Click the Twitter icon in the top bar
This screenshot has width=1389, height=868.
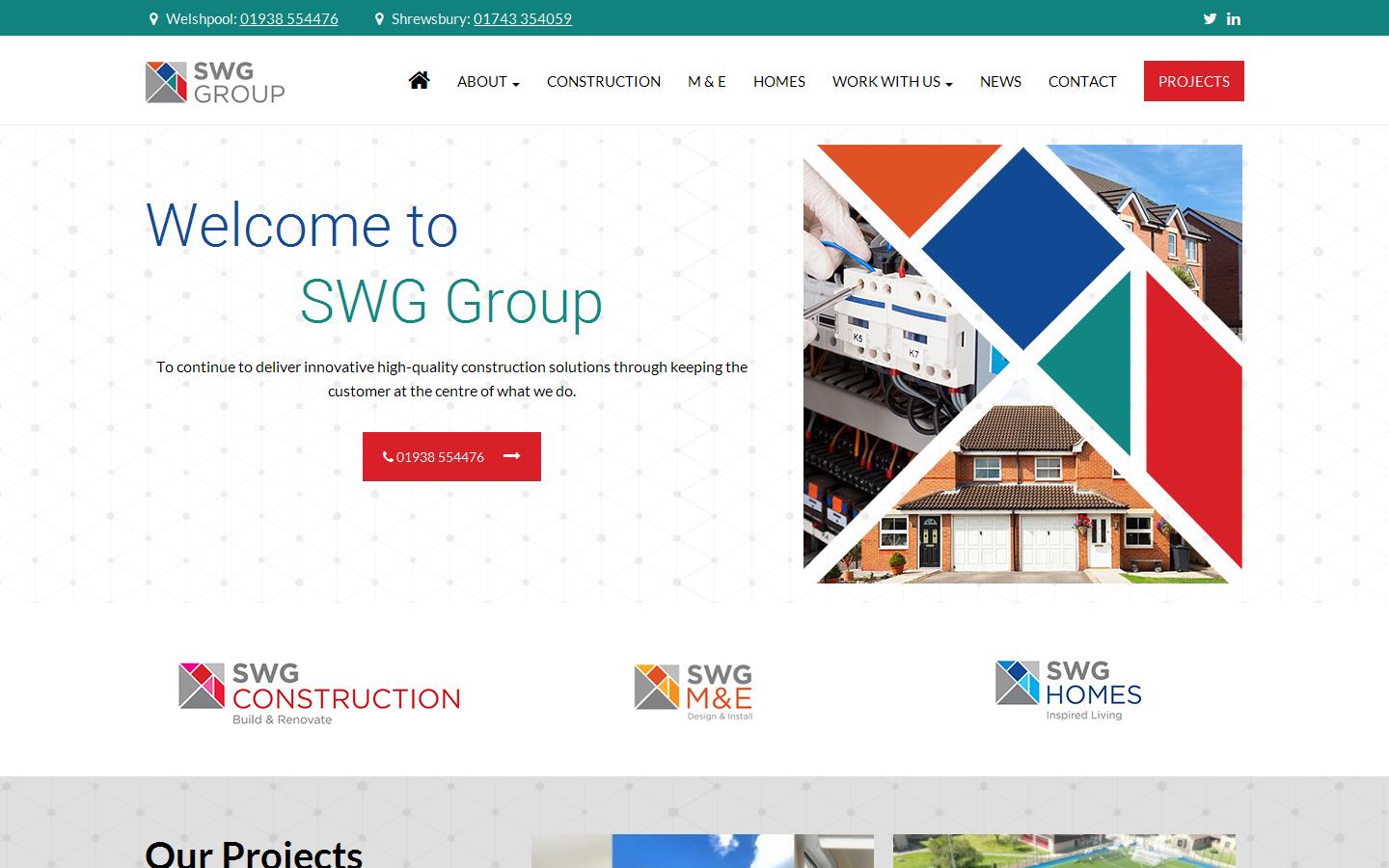1210,18
